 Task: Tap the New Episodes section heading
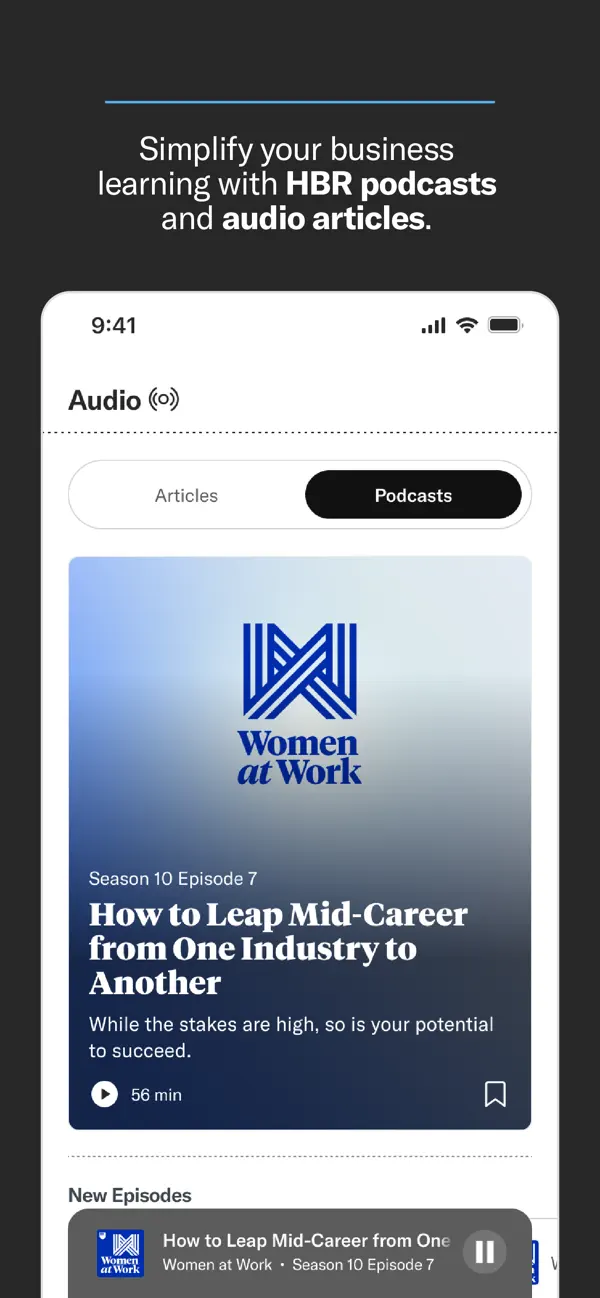(130, 1195)
